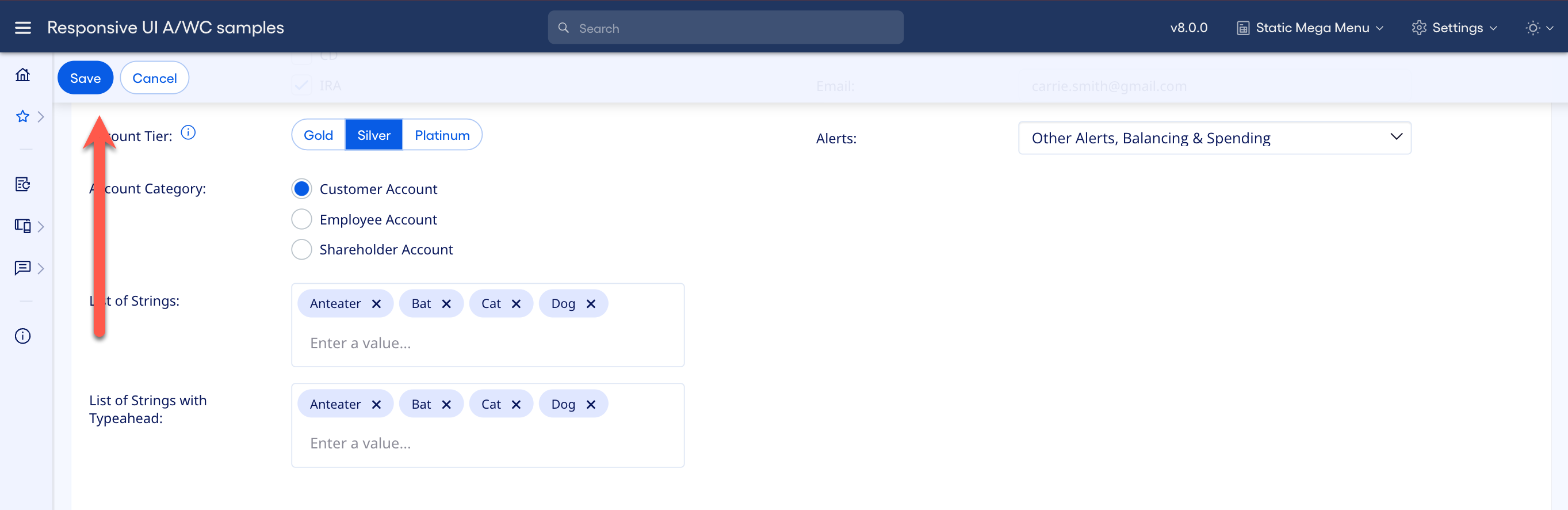This screenshot has width=1568, height=510.
Task: Click the info icon at sidebar bottom
Action: 22,336
